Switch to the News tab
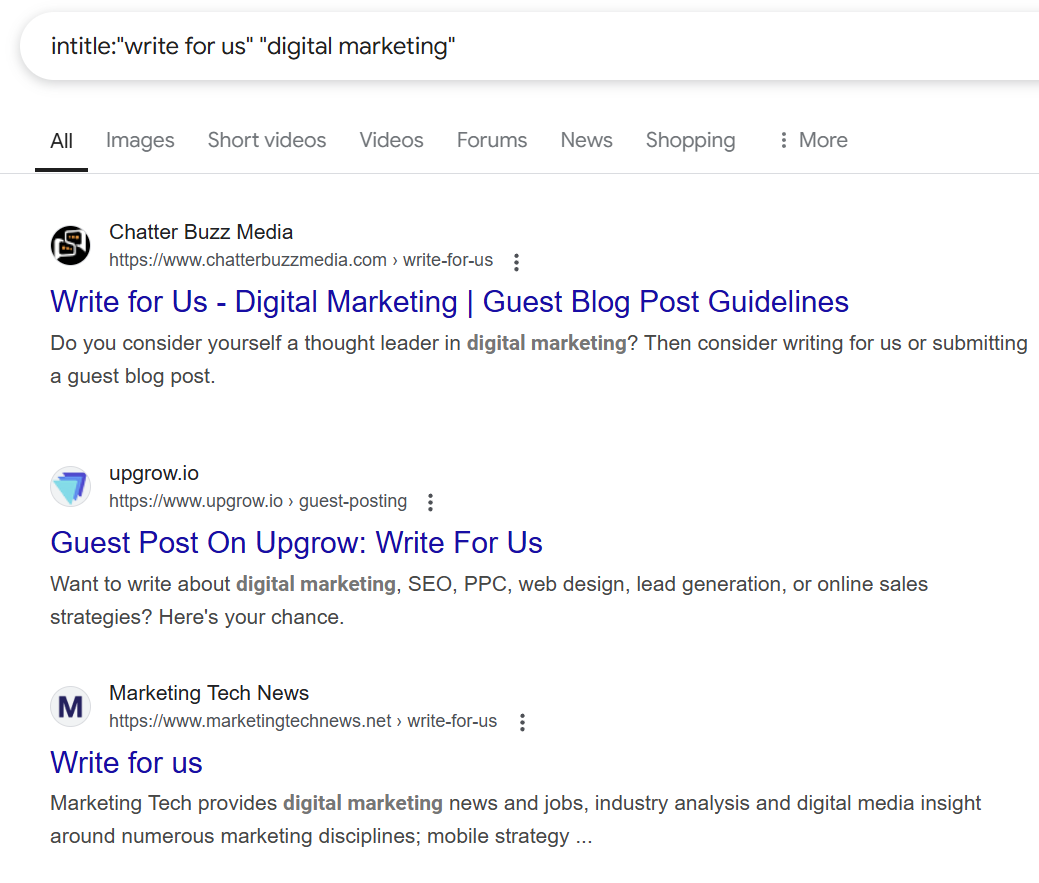The image size is (1039, 883). (x=586, y=140)
